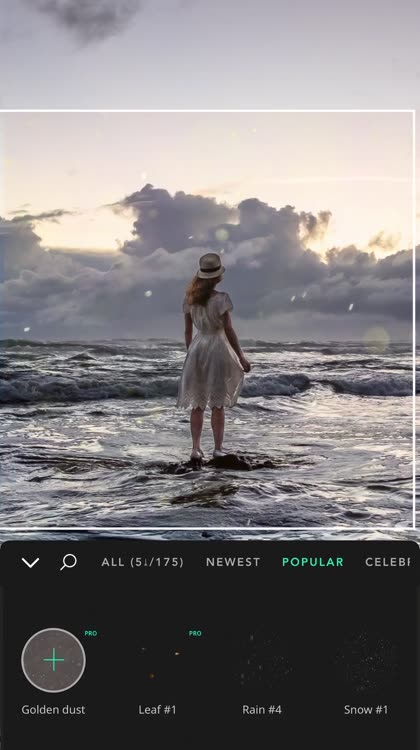
Task: Select the POPULAR tab
Action: tap(313, 562)
